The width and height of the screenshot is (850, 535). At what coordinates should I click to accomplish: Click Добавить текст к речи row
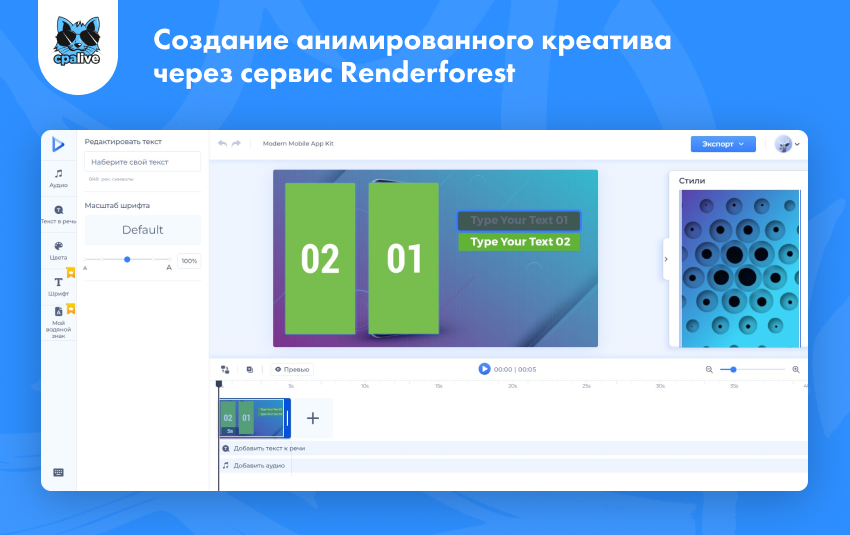[x=513, y=448]
